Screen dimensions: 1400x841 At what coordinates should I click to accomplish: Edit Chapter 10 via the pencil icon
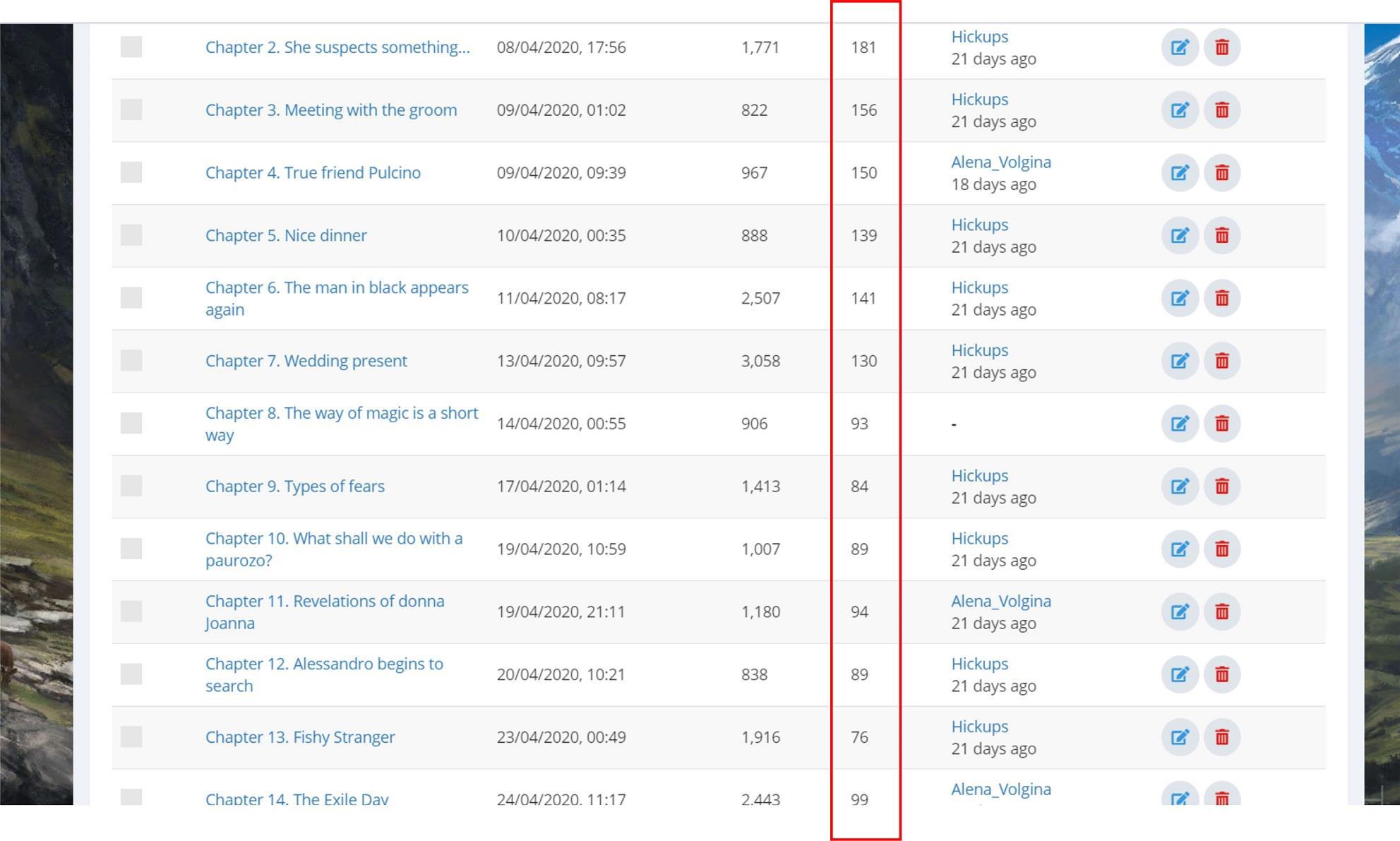[1180, 549]
